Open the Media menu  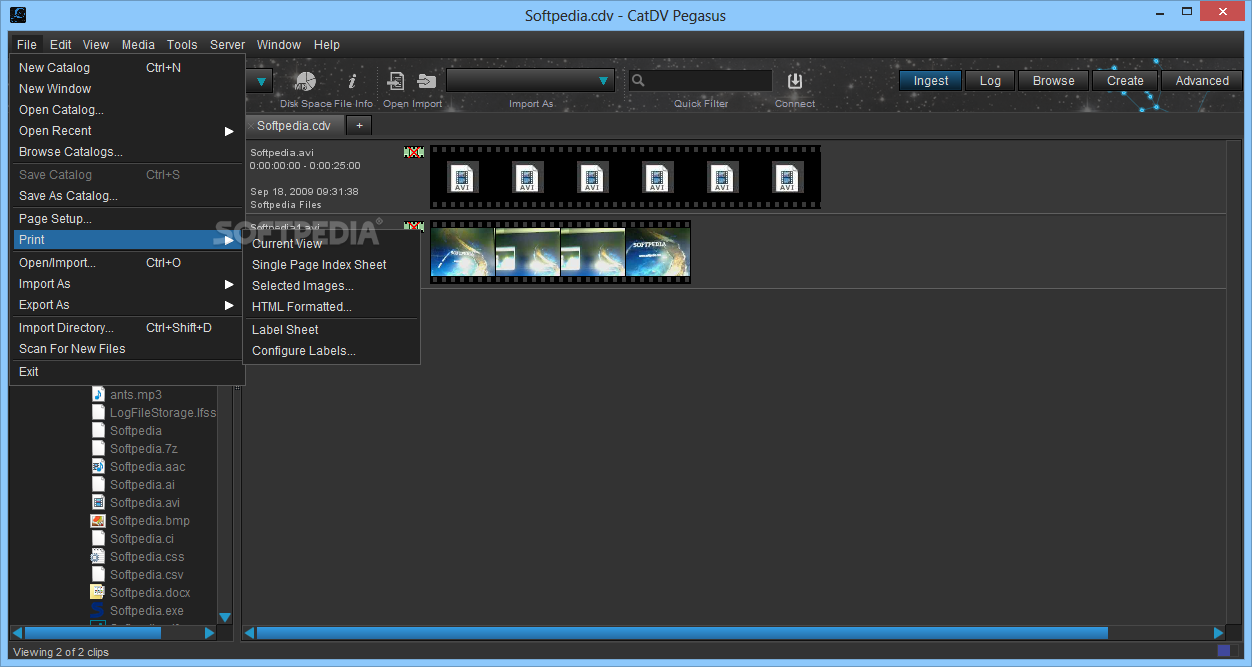click(138, 45)
